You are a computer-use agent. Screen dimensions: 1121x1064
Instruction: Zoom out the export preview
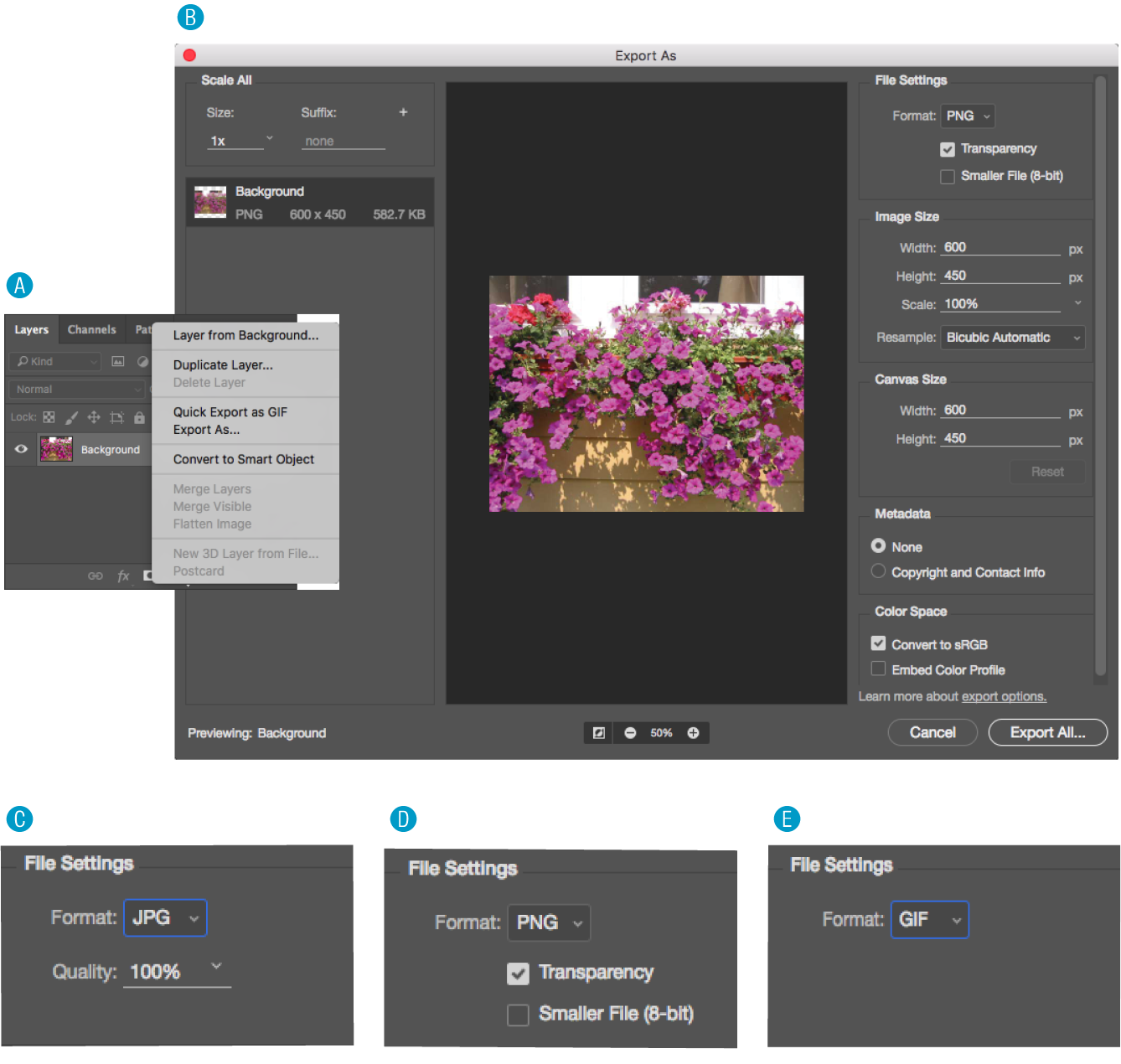(630, 733)
